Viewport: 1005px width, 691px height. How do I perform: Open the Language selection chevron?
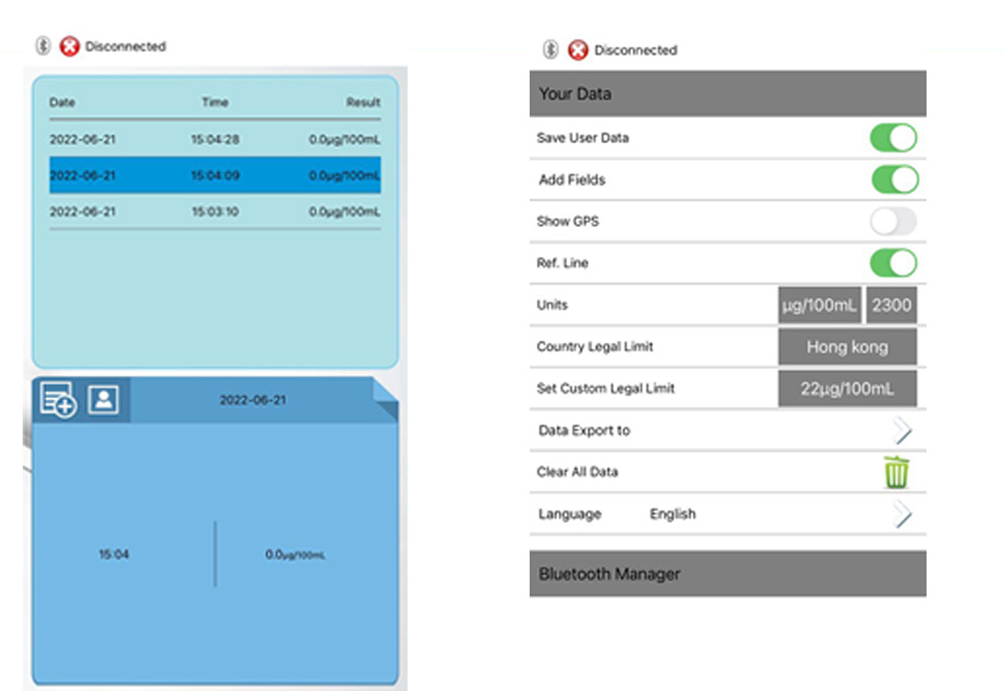coord(902,514)
